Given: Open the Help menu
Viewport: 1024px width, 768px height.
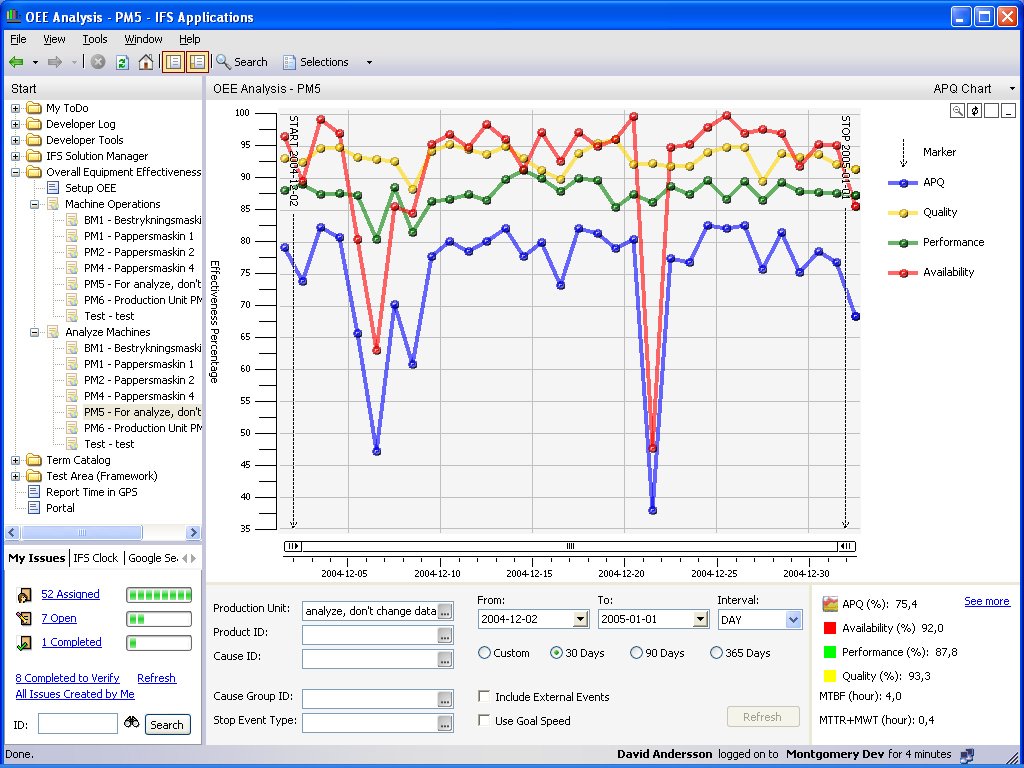Looking at the screenshot, I should (189, 39).
